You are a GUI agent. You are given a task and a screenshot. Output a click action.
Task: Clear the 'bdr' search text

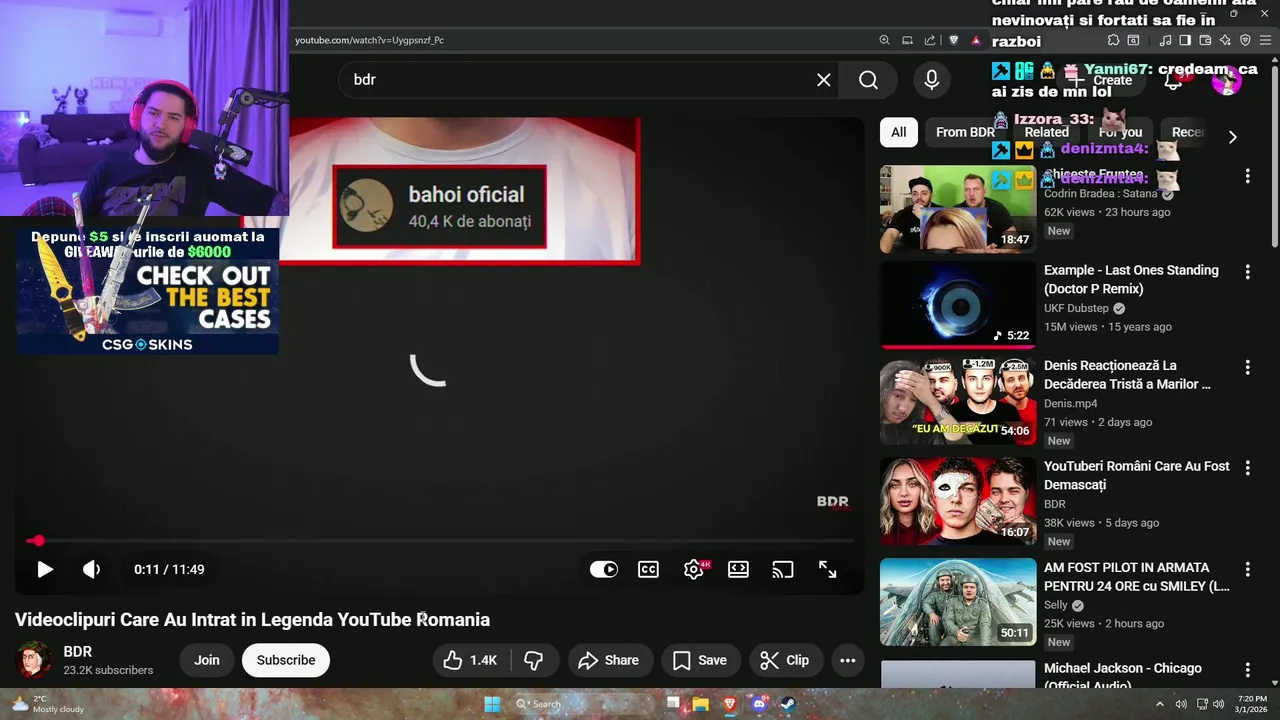823,80
